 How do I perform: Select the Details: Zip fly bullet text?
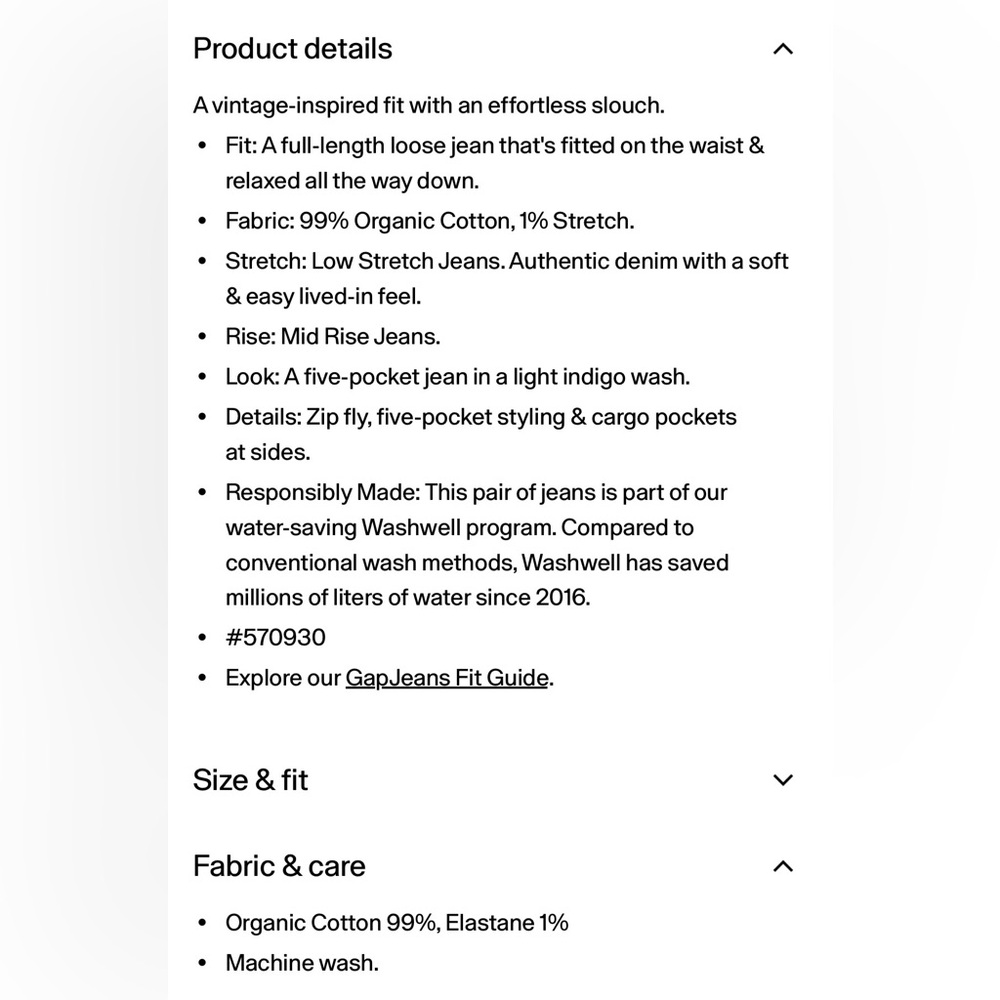point(480,434)
